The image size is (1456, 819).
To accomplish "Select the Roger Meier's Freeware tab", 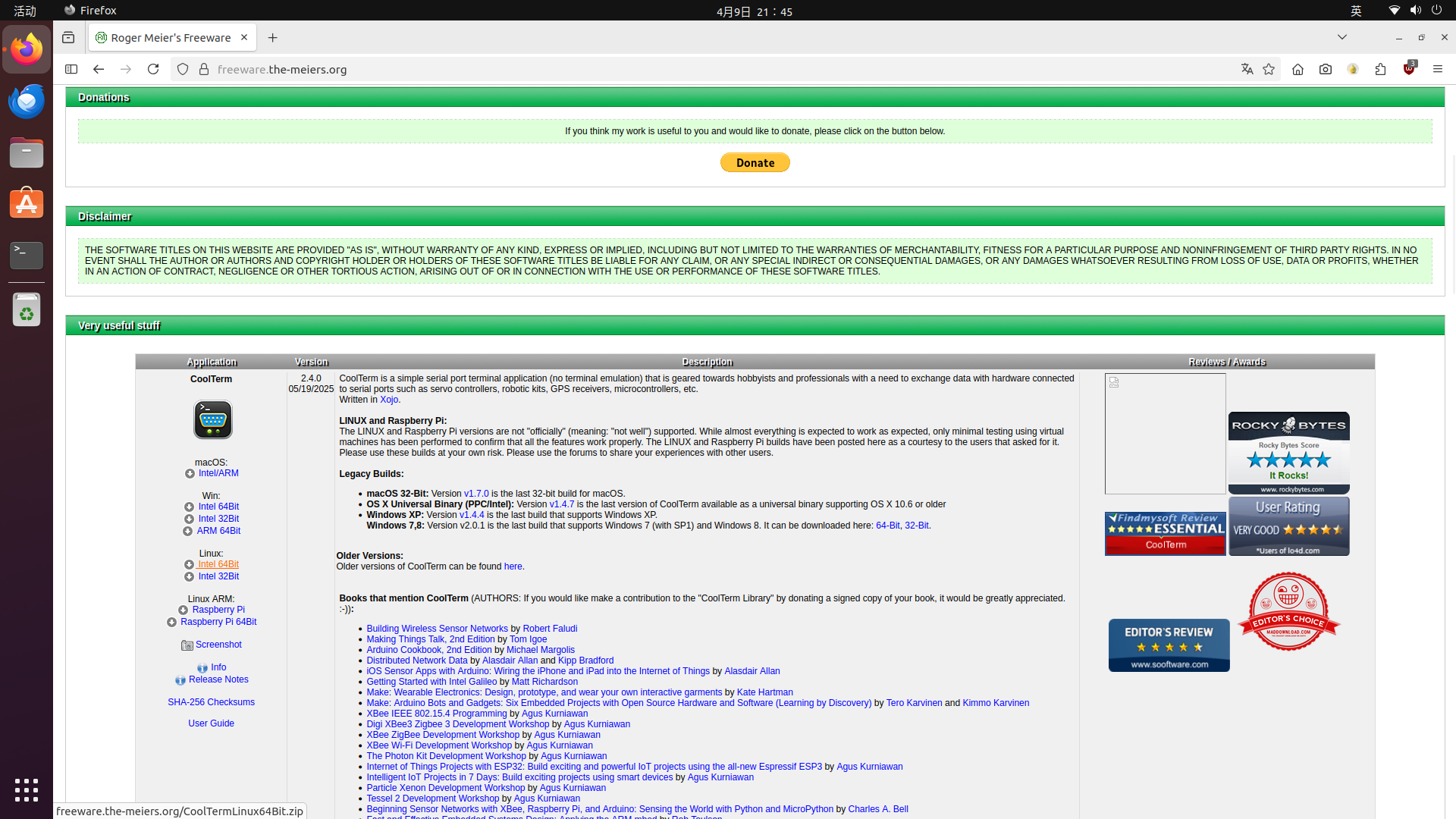I will 171,37.
